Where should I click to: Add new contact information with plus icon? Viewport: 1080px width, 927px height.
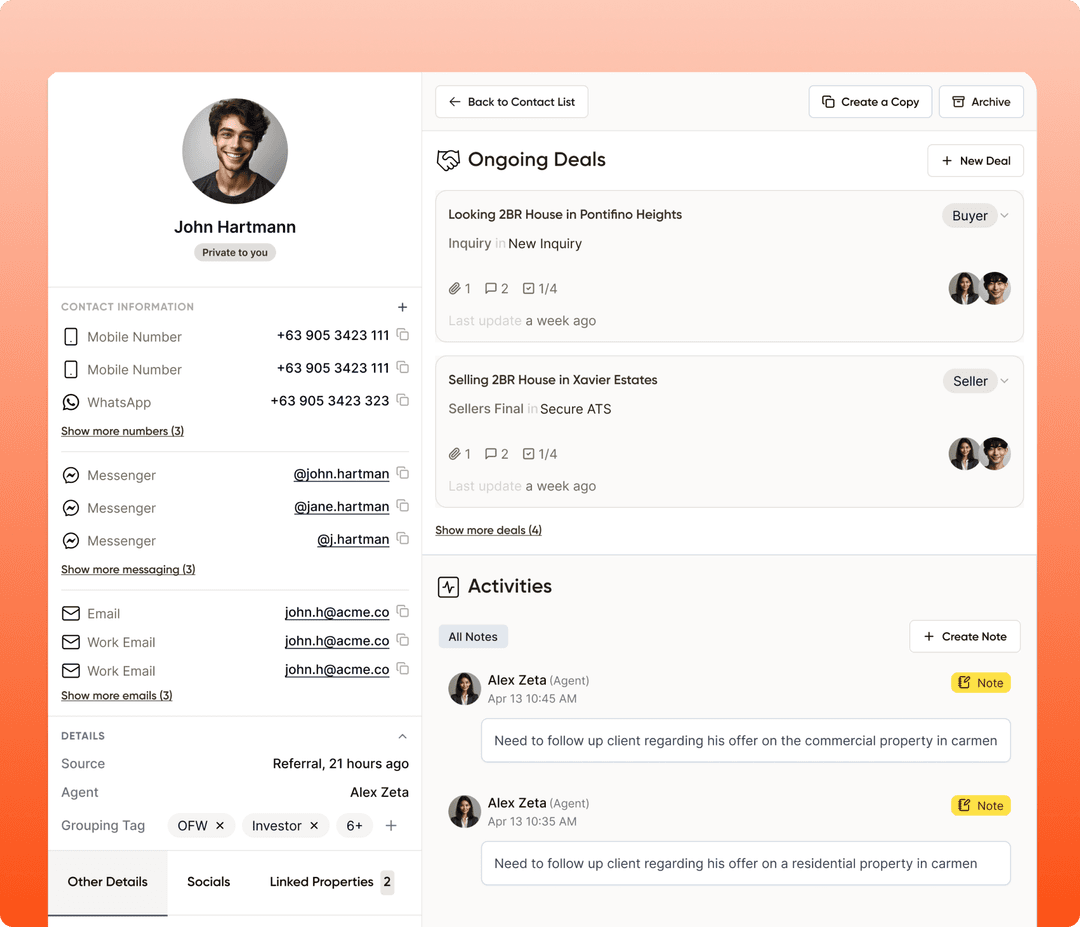pos(402,307)
